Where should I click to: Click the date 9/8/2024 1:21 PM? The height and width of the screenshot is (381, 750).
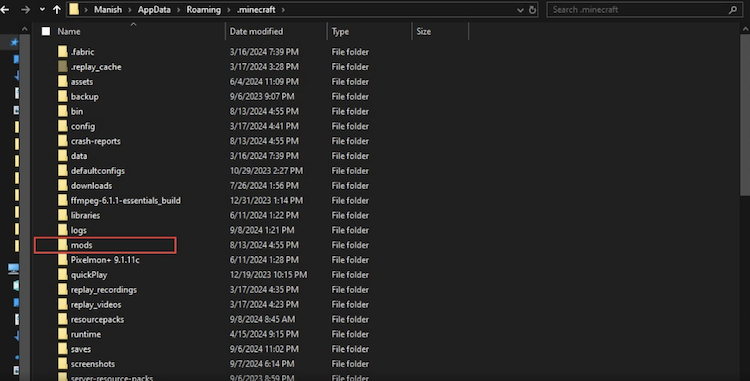(x=262, y=230)
